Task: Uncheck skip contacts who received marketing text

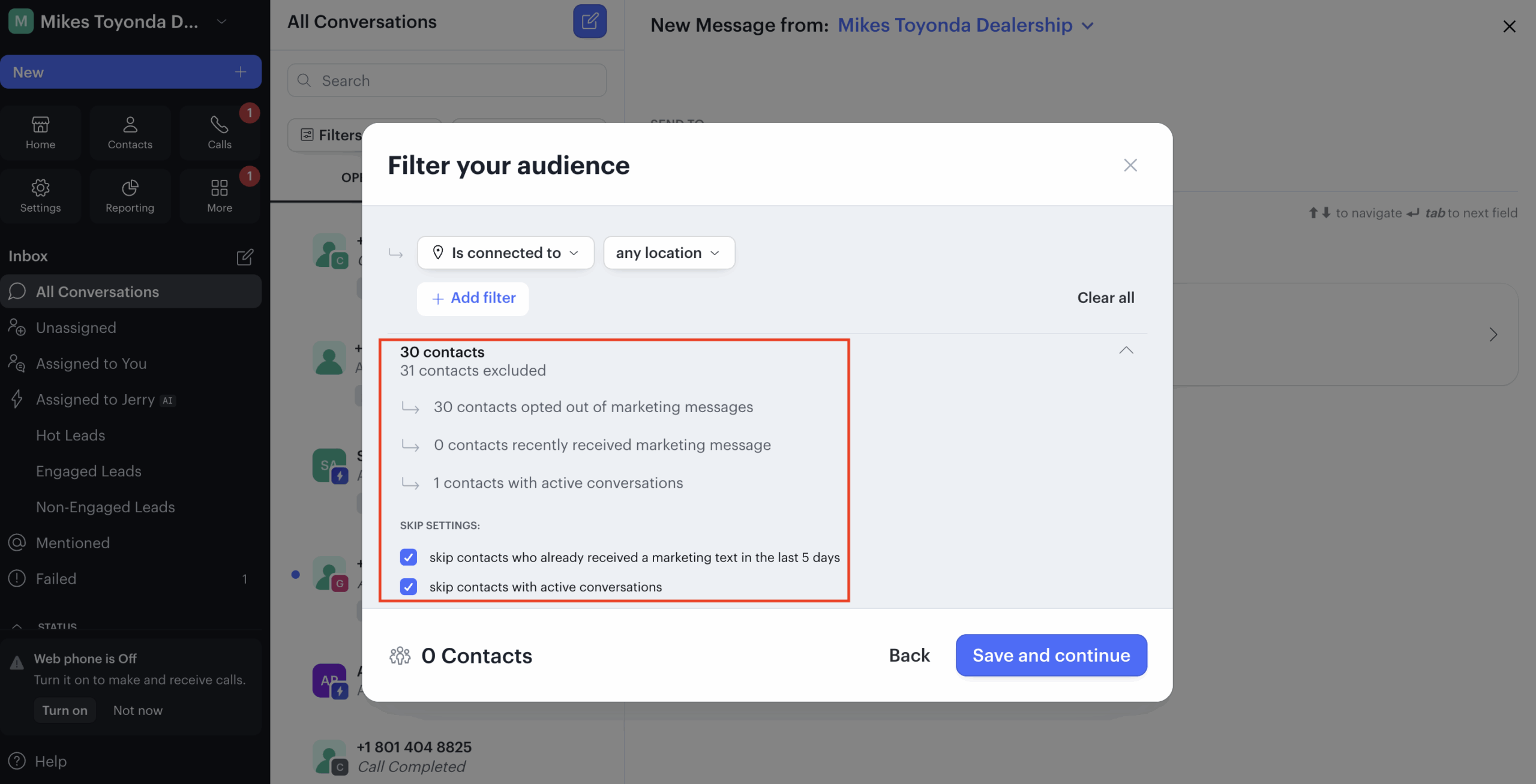Action: click(x=409, y=557)
